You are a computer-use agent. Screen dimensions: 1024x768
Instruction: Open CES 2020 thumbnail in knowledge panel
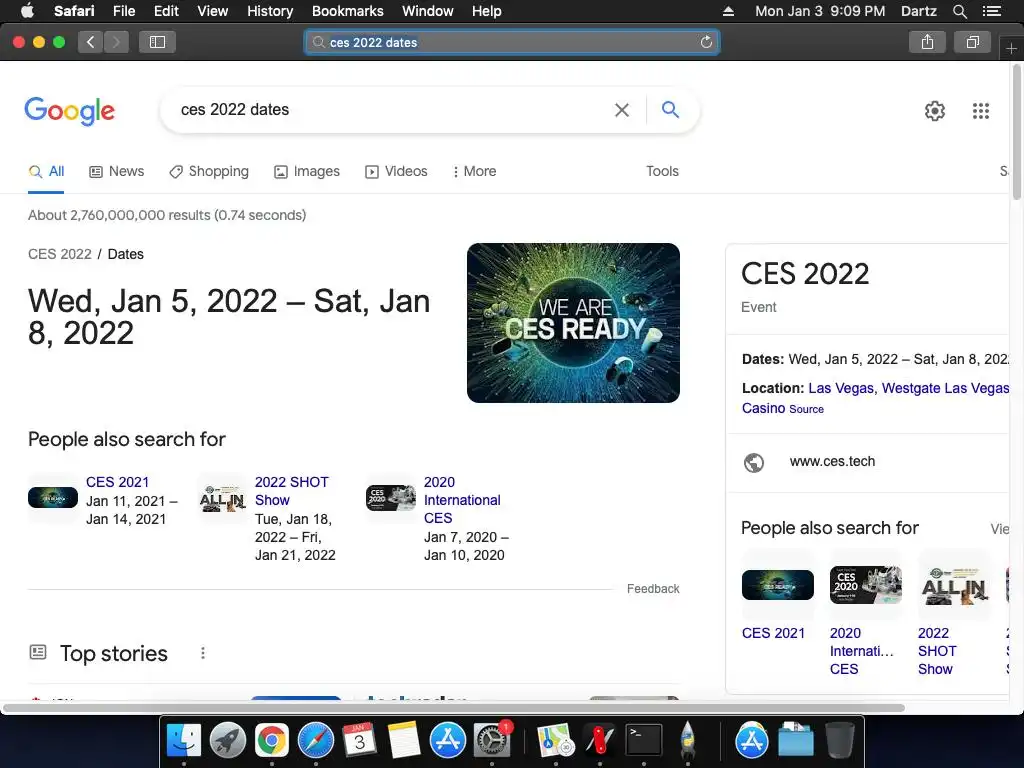pos(865,584)
